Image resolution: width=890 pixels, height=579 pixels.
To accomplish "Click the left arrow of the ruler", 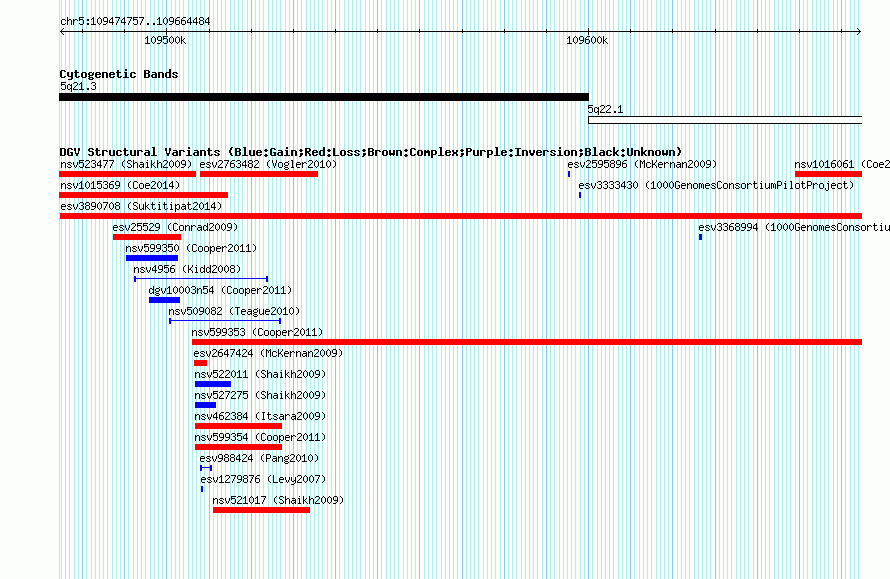I will click(x=62, y=32).
